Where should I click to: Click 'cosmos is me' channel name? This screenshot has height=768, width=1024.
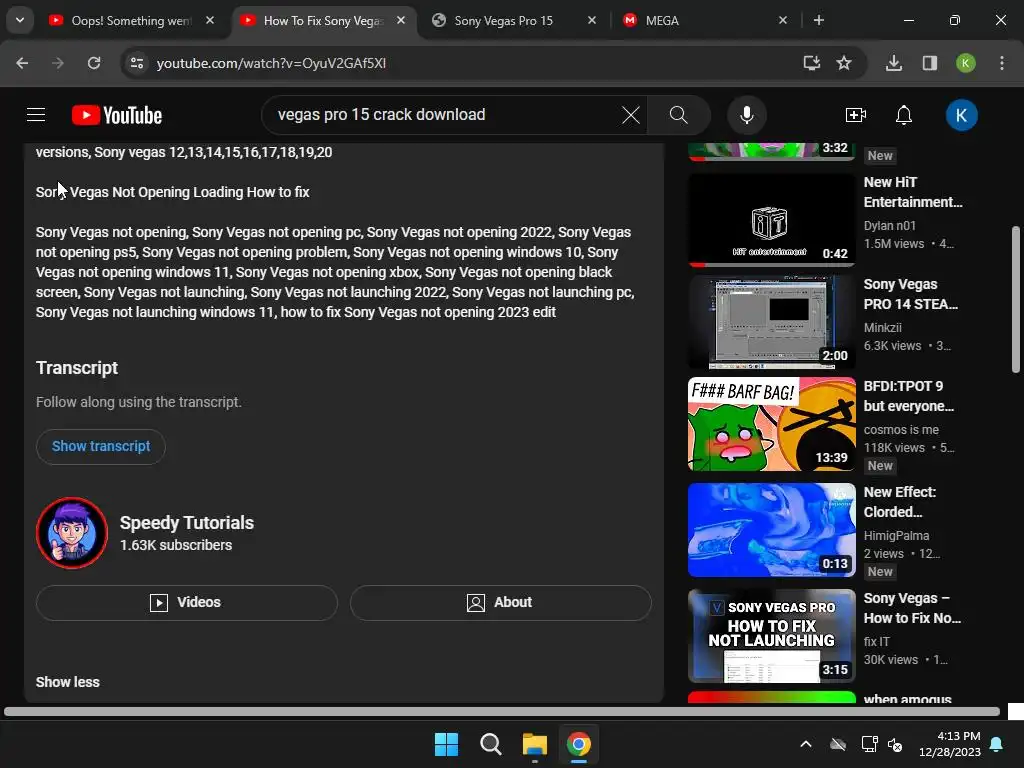click(x=901, y=429)
